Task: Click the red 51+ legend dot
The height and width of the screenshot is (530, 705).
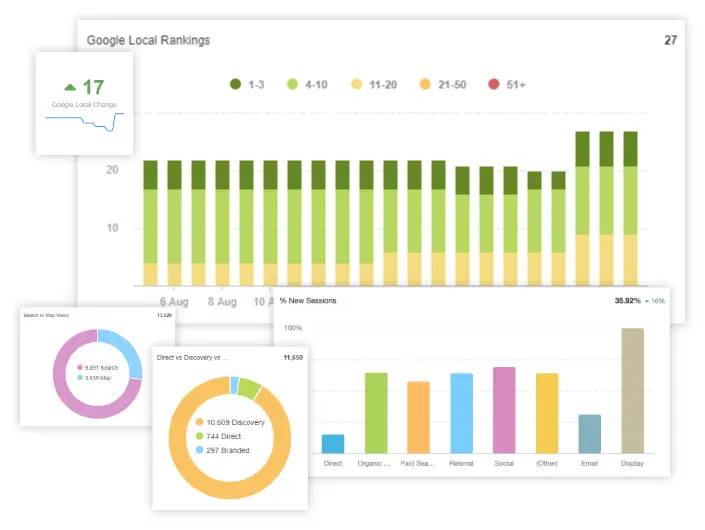Action: point(493,85)
